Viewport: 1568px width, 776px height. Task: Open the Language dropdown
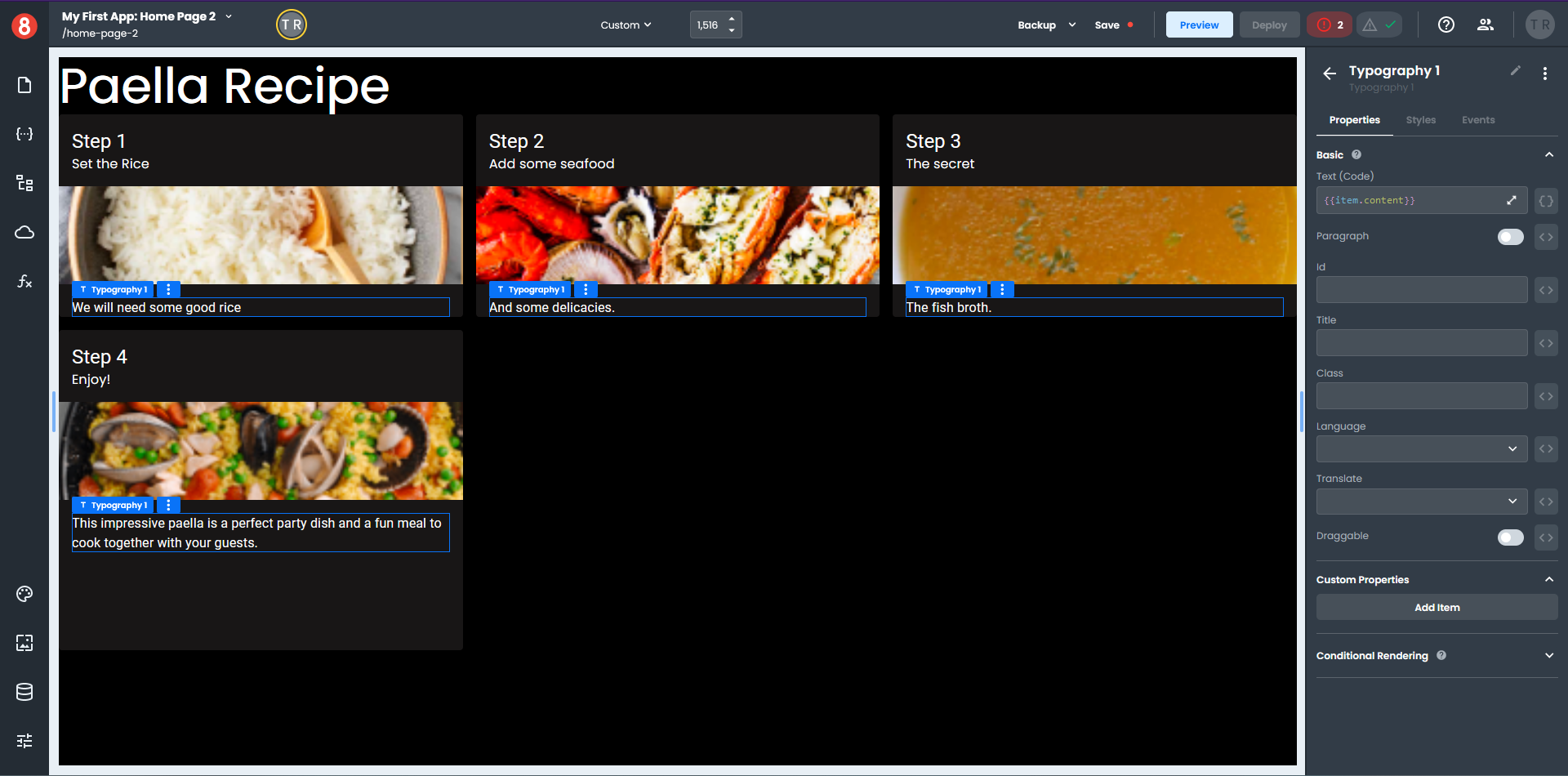pyautogui.click(x=1421, y=449)
